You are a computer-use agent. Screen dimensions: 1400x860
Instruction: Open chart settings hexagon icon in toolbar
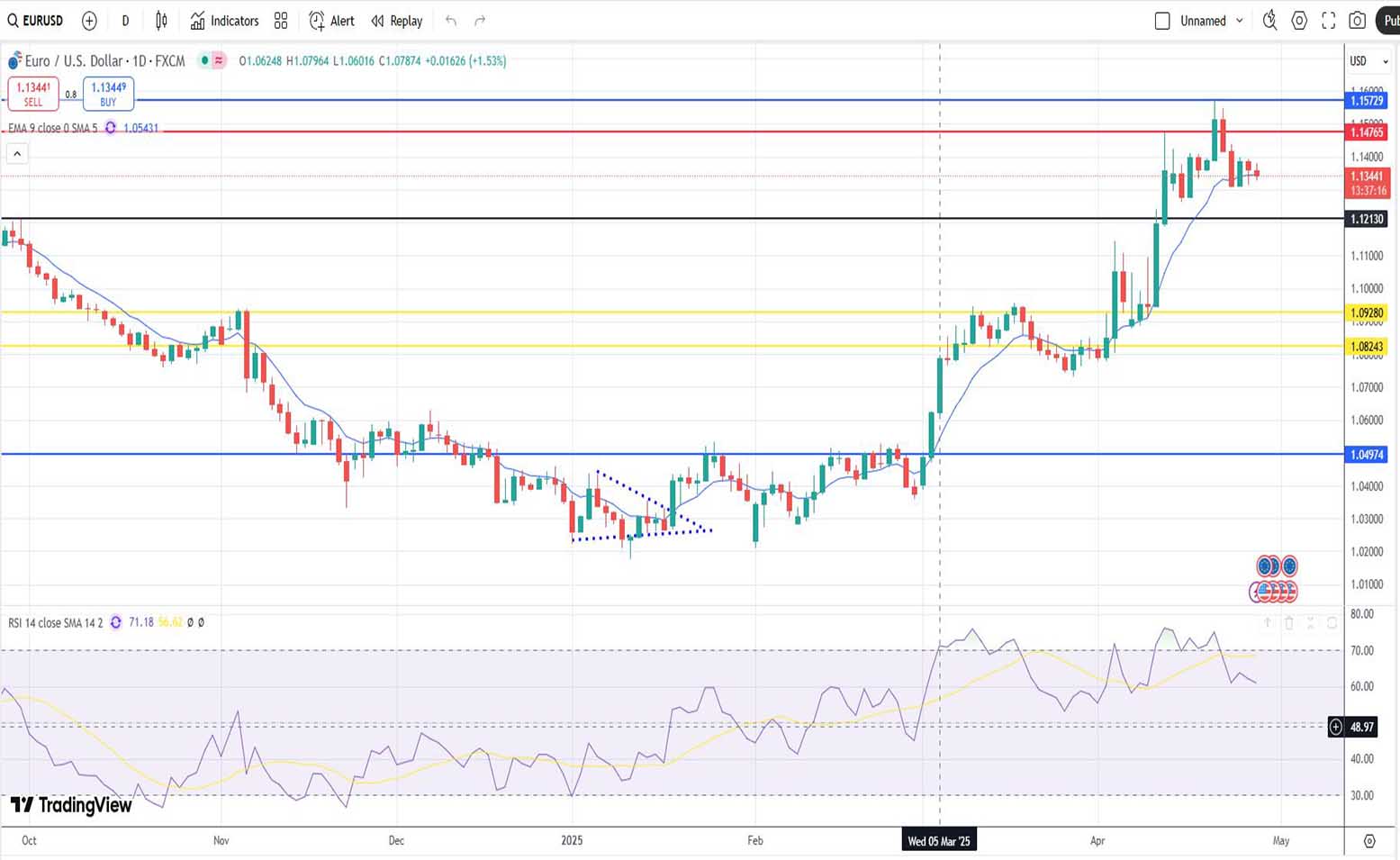[1299, 21]
